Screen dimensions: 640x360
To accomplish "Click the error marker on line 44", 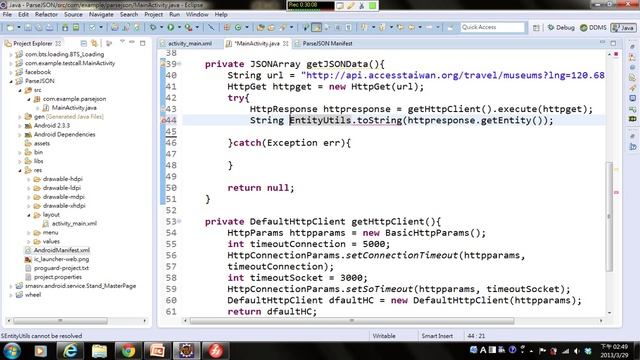I will (163, 120).
